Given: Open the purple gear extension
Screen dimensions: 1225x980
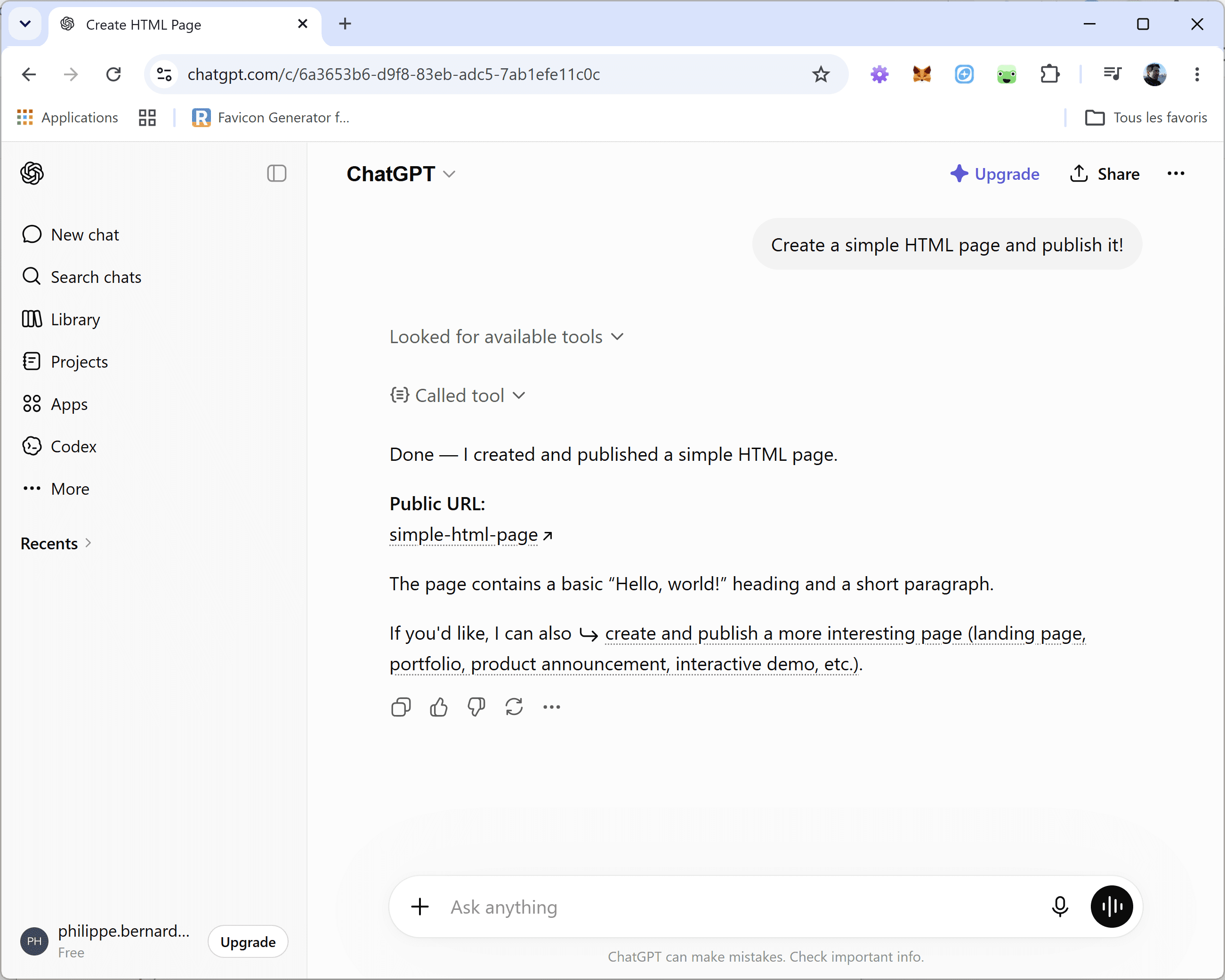Looking at the screenshot, I should point(879,74).
